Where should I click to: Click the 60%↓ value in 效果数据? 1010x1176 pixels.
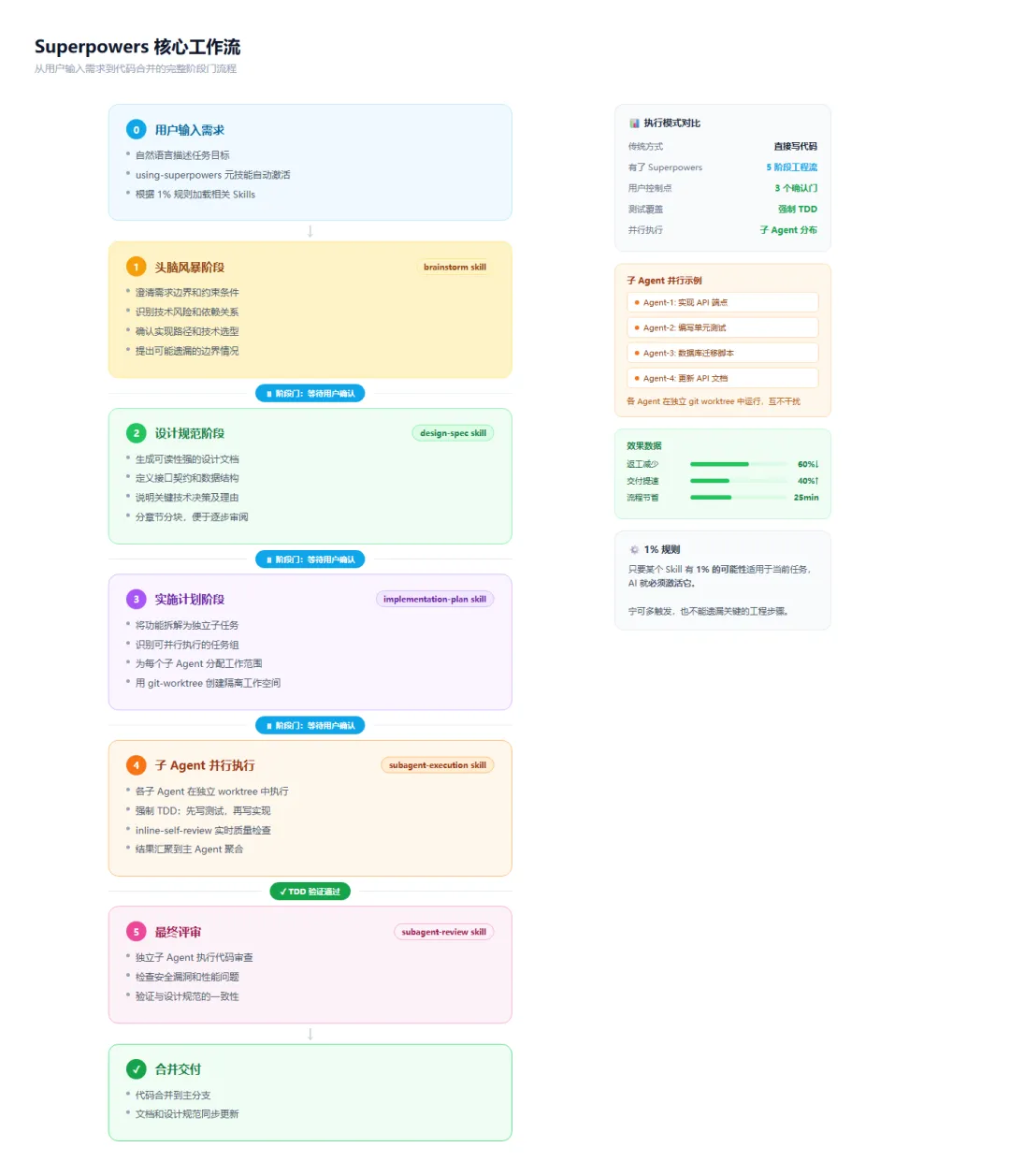[808, 464]
